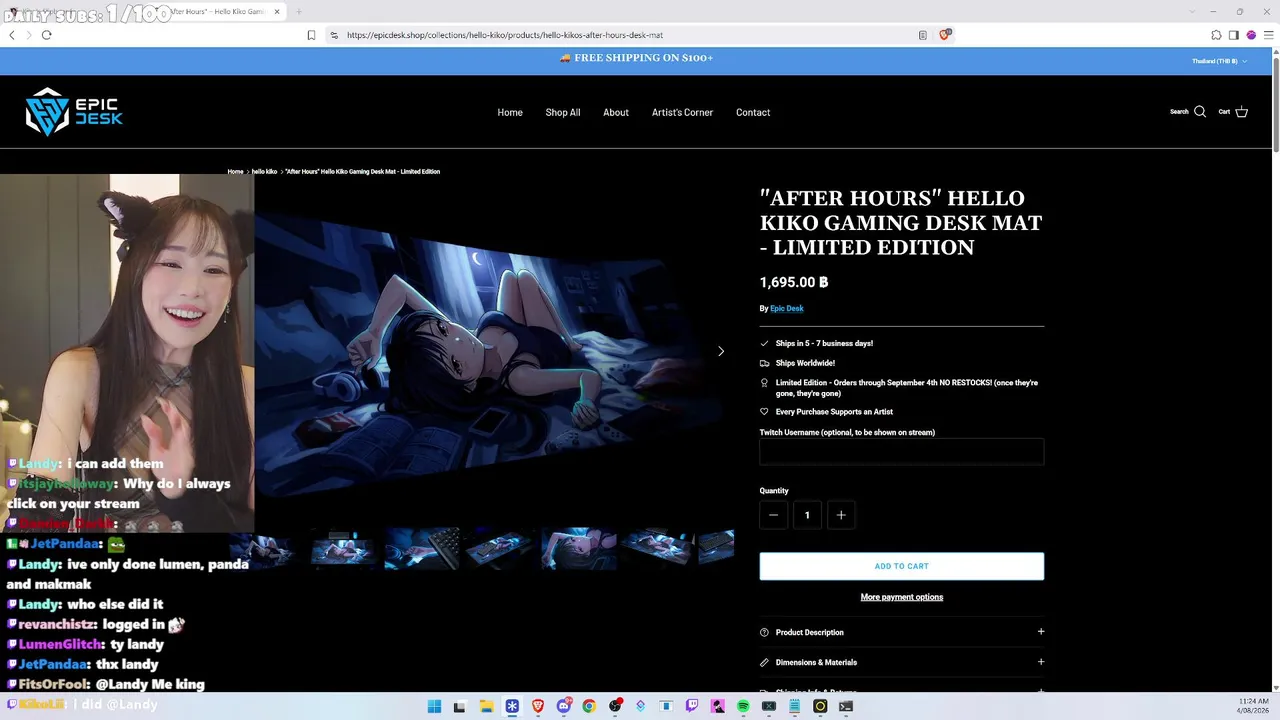Open OBS Studio from the taskbar
The width and height of the screenshot is (1280, 720).
[615, 706]
